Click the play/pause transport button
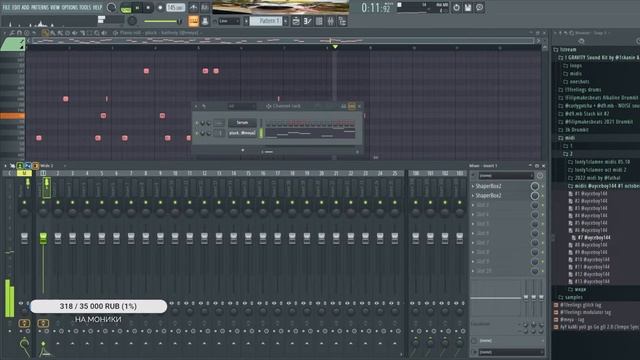This screenshot has width=640, height=360. coord(138,8)
